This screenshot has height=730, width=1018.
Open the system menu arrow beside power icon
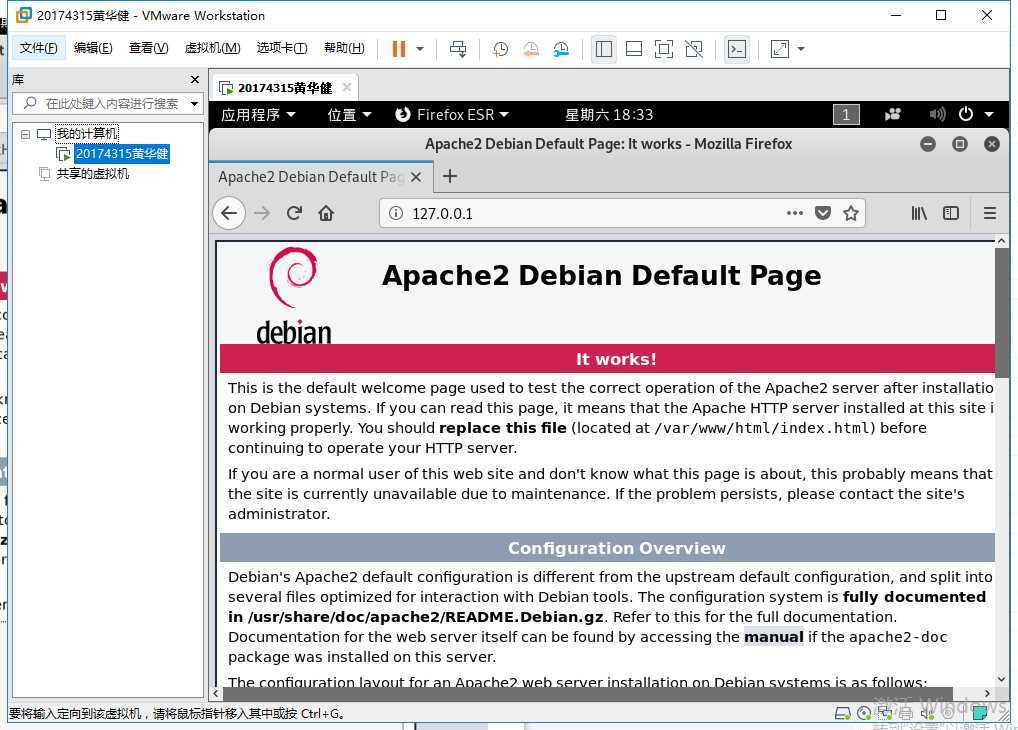(989, 114)
